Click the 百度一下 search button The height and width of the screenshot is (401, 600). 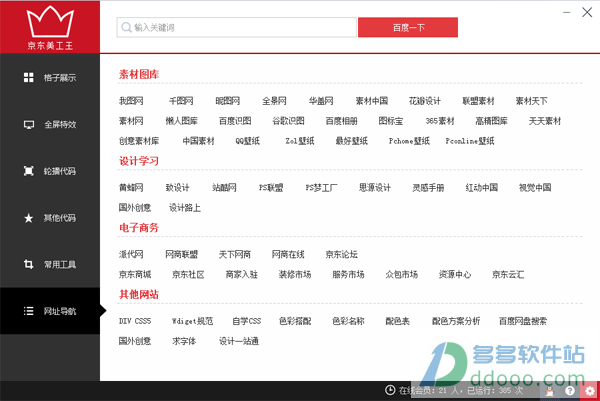[x=408, y=28]
